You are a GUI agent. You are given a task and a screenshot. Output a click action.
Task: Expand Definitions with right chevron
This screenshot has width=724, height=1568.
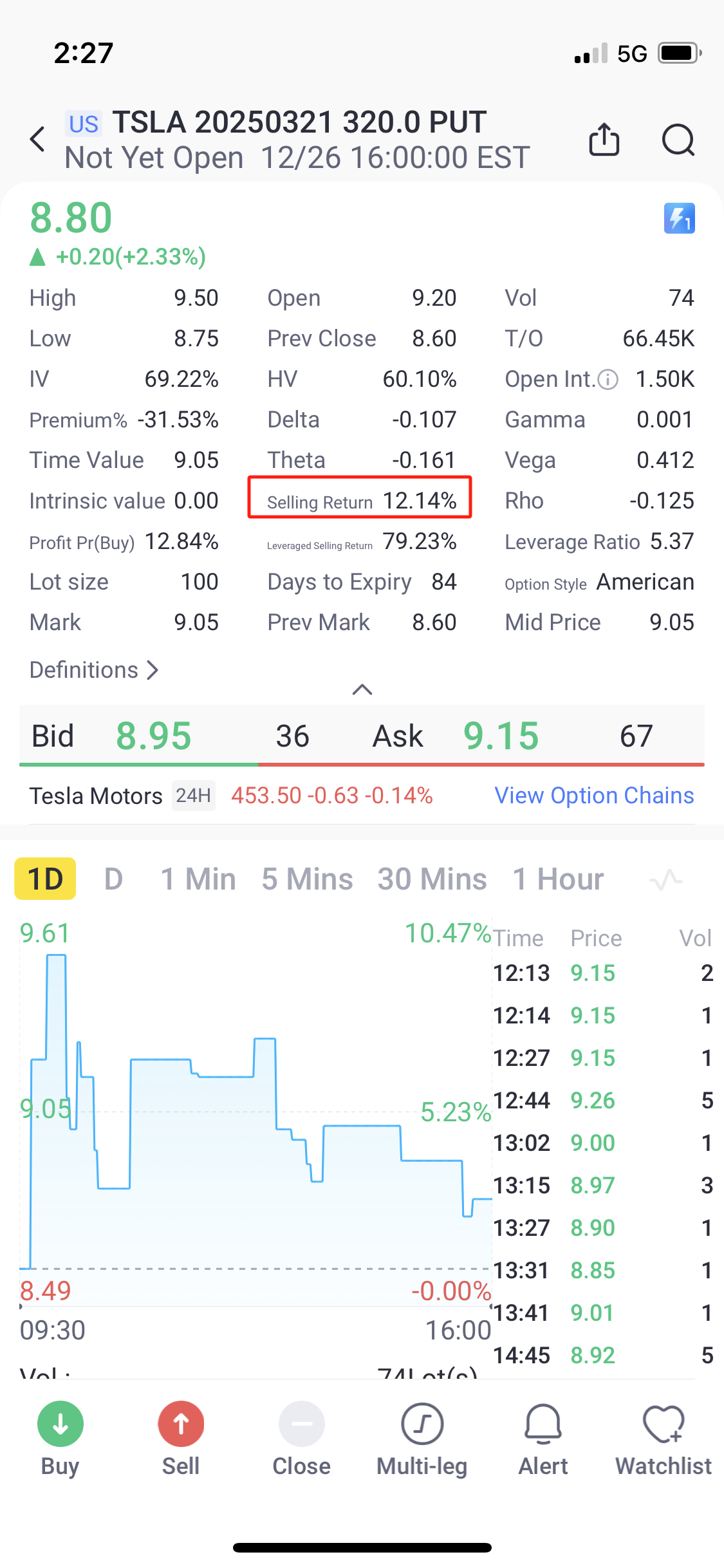[153, 670]
